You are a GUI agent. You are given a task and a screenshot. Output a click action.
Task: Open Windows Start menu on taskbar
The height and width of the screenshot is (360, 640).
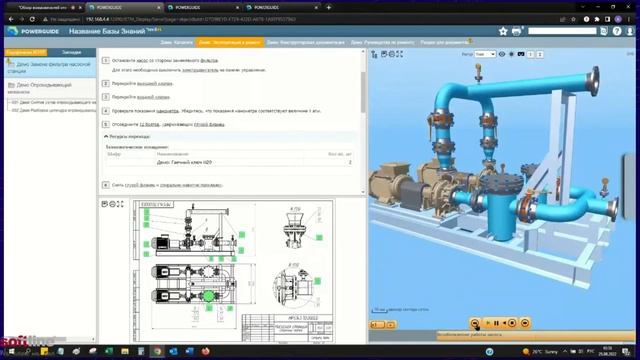[x=11, y=351]
